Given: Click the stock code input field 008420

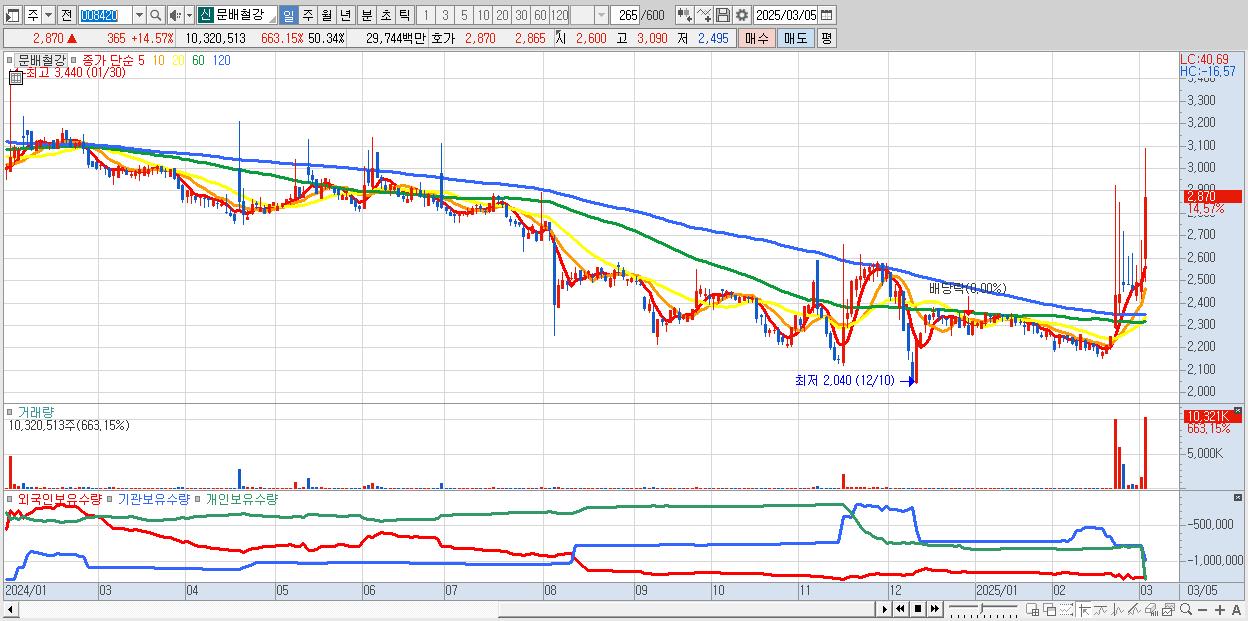Looking at the screenshot, I should pos(105,16).
